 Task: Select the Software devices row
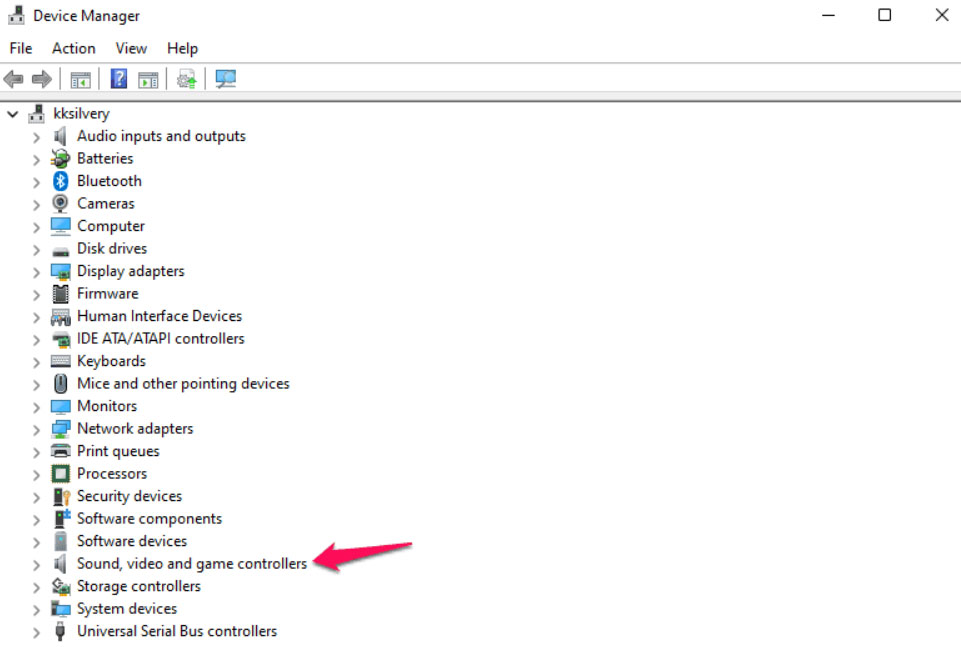[x=132, y=541]
